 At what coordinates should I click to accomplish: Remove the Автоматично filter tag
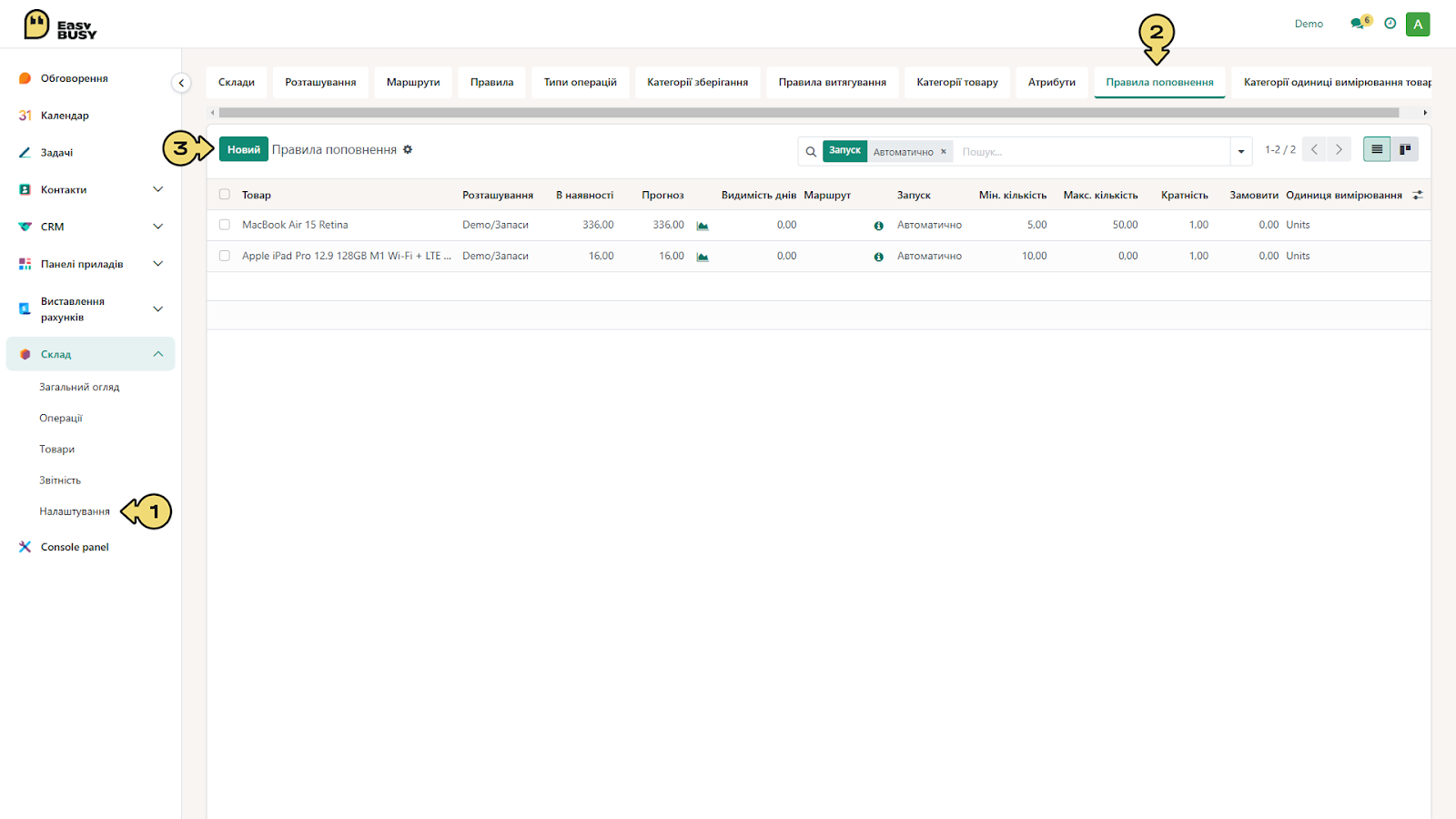[944, 152]
